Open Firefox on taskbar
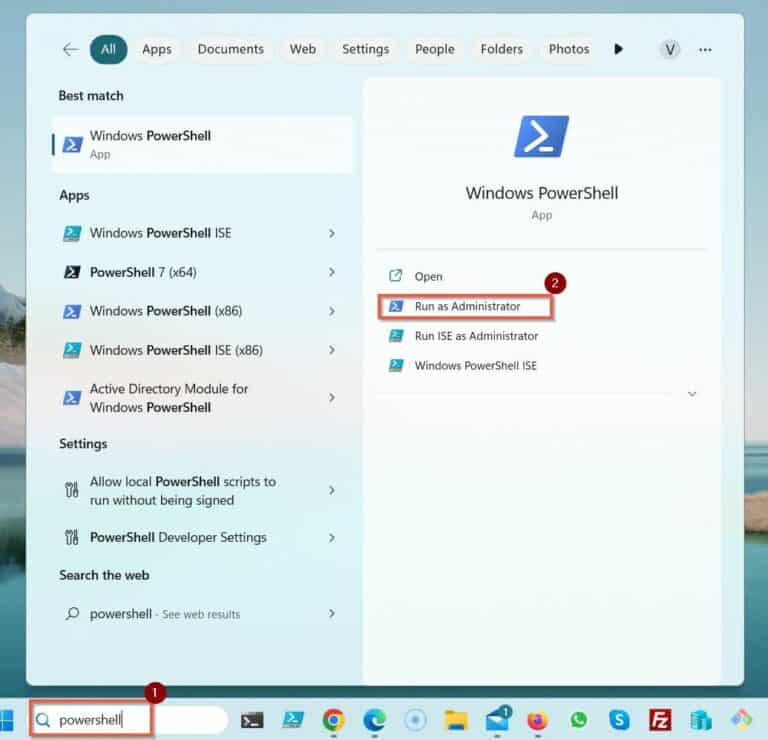768x740 pixels. (538, 720)
